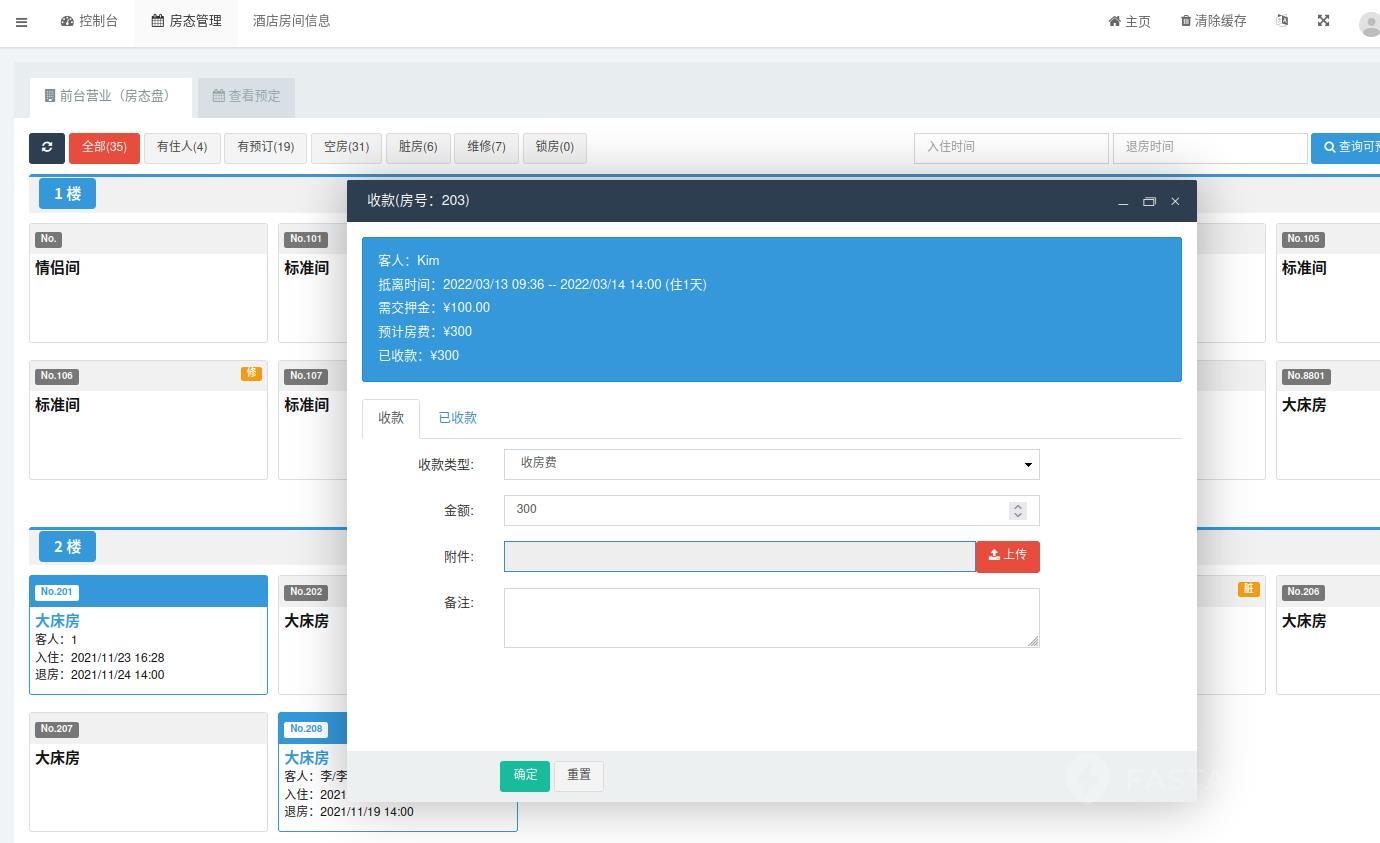This screenshot has width=1380, height=843.
Task: Open occupied room No.201 card
Action: [x=148, y=635]
